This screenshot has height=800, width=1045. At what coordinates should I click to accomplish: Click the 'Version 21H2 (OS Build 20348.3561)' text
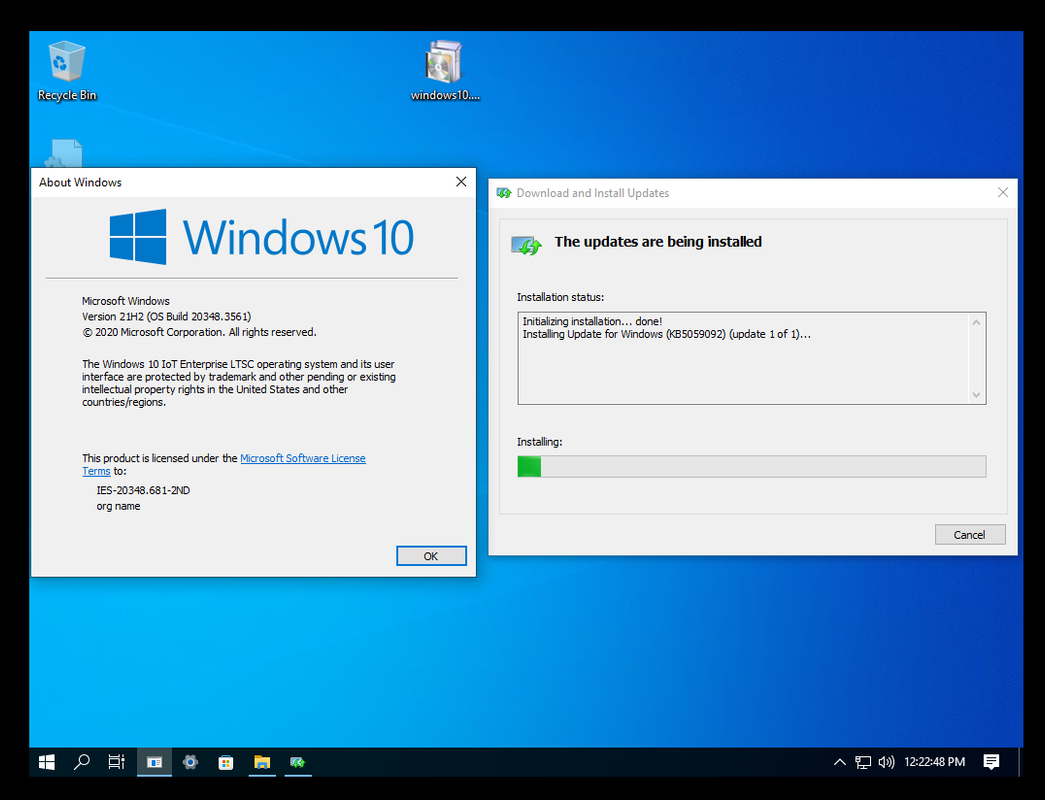click(x=167, y=317)
